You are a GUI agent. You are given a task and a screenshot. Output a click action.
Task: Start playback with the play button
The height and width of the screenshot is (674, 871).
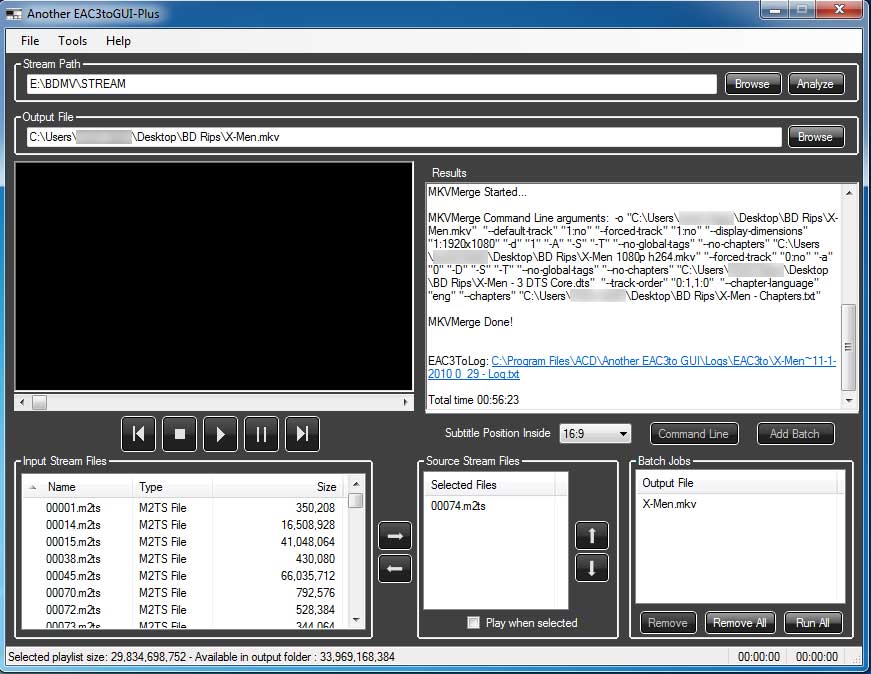[221, 434]
